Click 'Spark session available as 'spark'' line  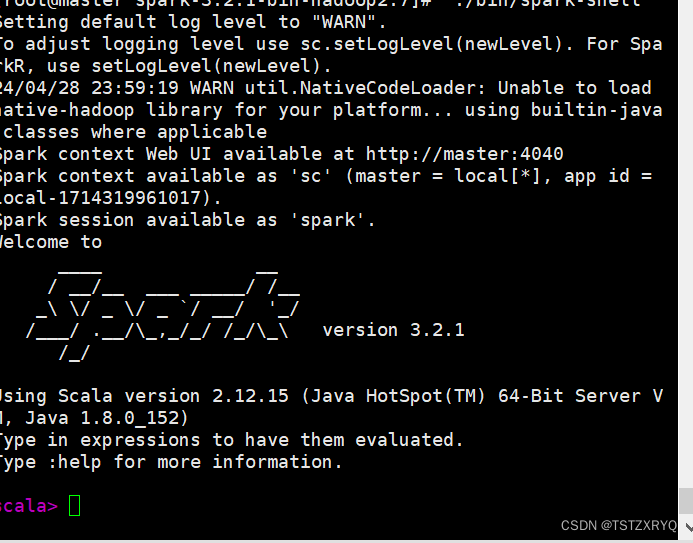187,220
